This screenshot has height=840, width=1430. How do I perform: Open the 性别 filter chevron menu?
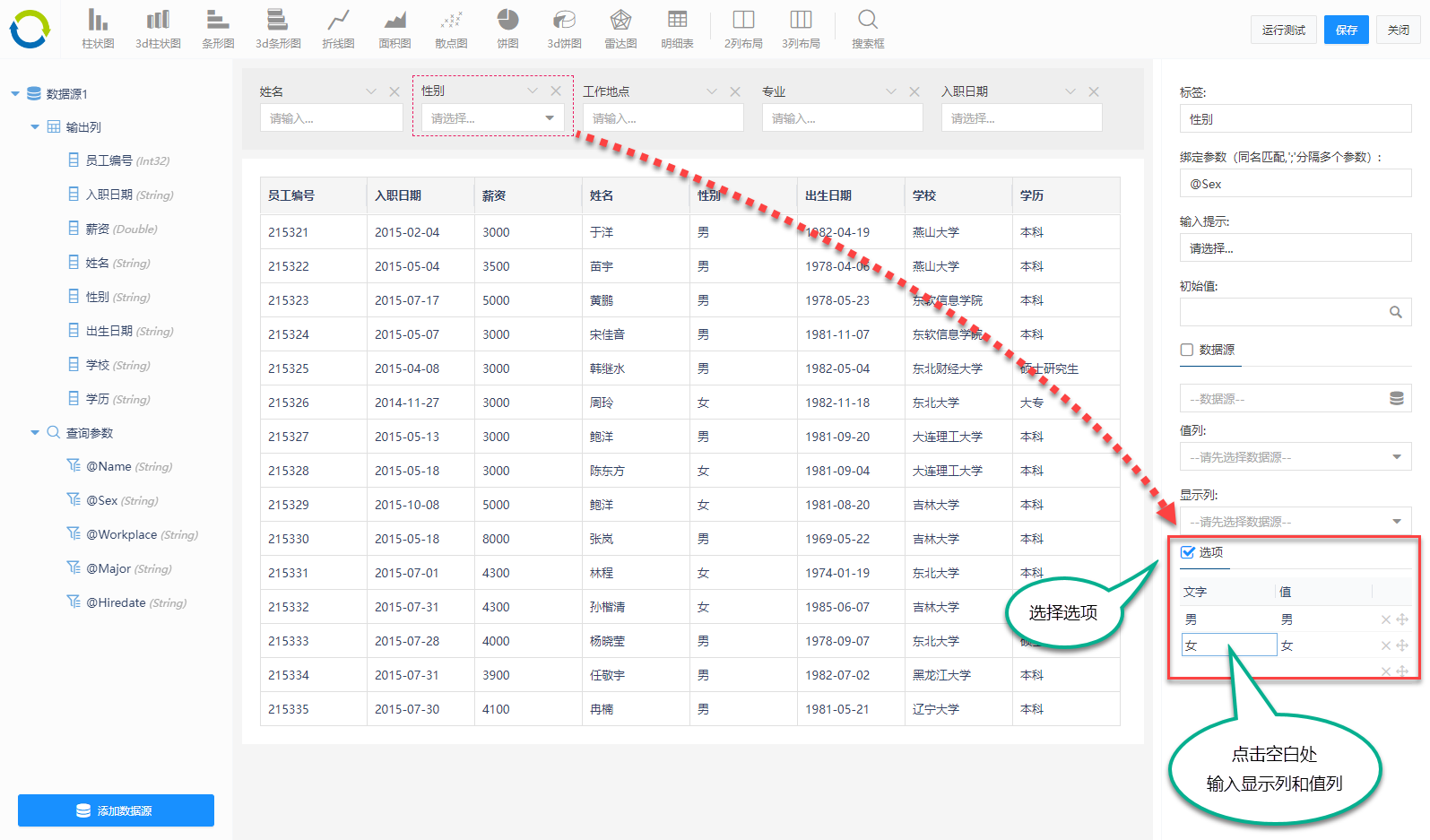coord(533,91)
